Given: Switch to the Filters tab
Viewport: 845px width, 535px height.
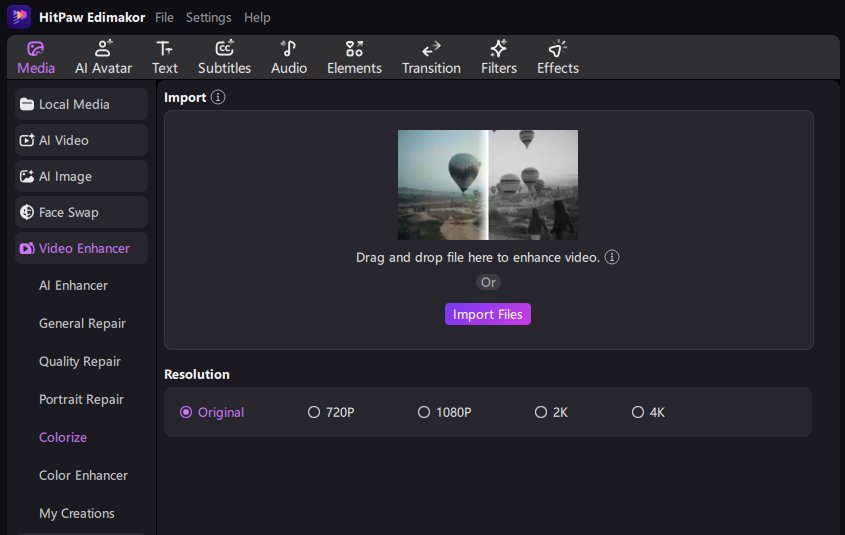Looking at the screenshot, I should click(x=498, y=57).
